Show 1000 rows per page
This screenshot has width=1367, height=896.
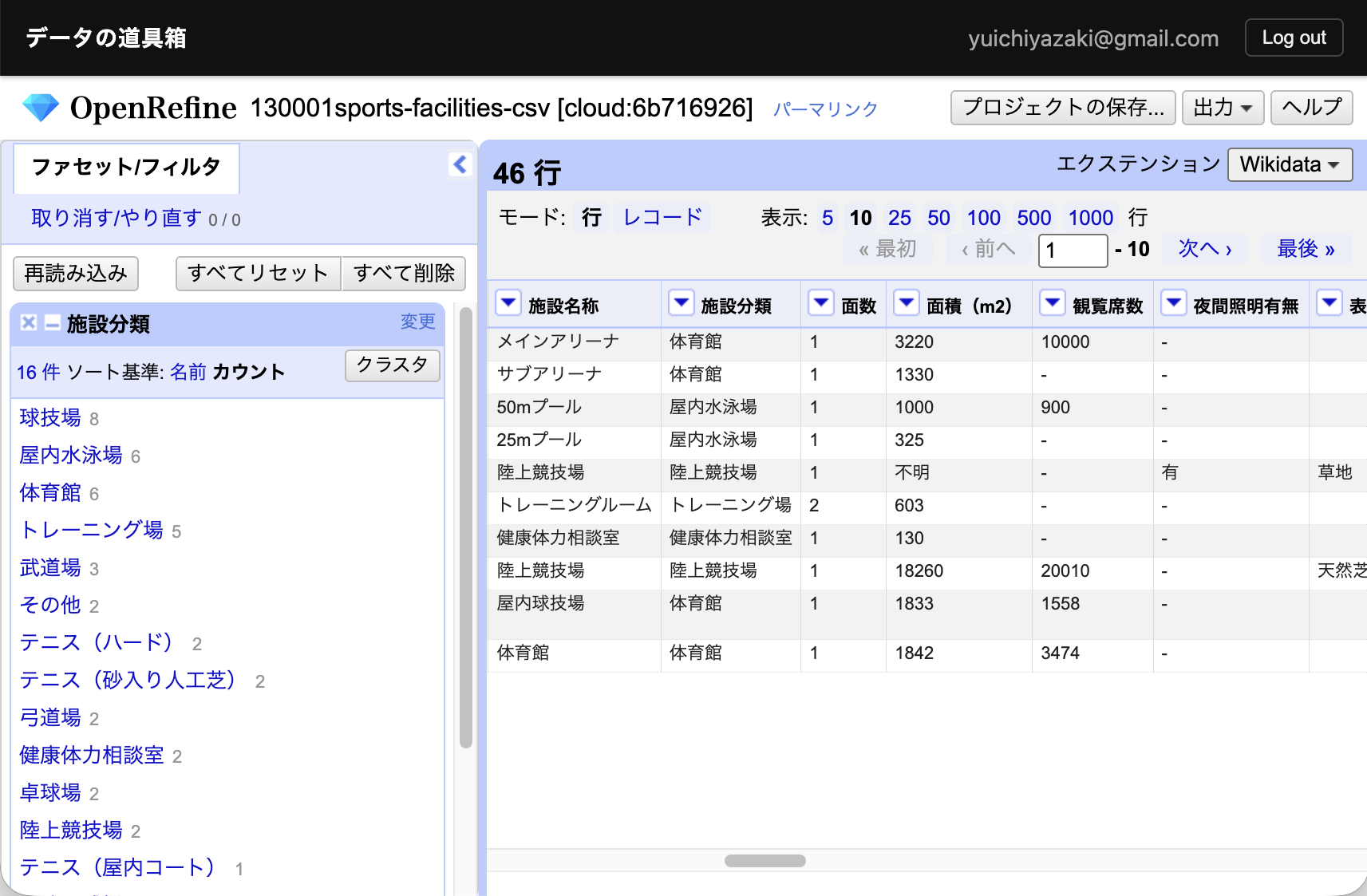pos(1091,218)
